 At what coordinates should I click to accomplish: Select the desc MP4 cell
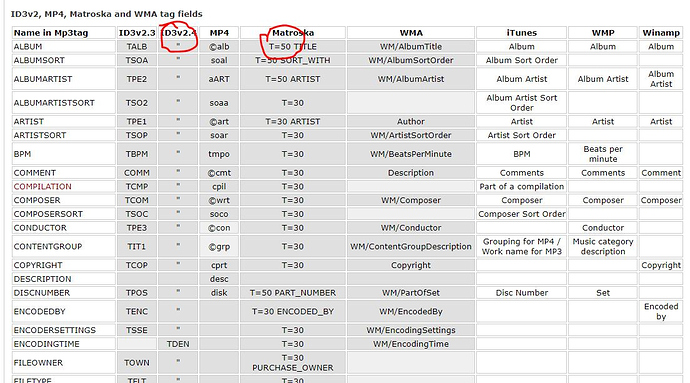(219, 279)
